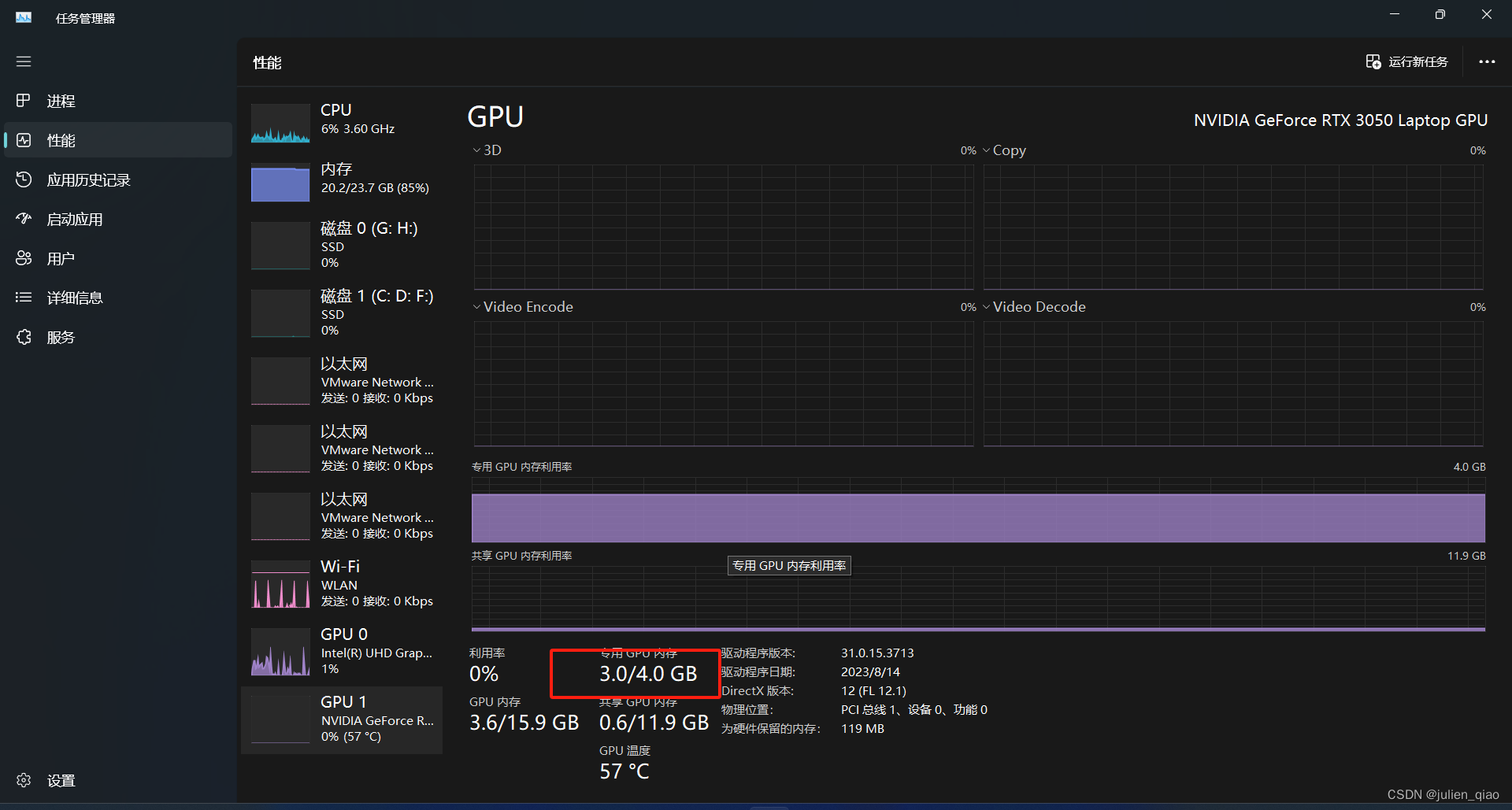
Task: Open 设置 gear icon
Action: (24, 780)
